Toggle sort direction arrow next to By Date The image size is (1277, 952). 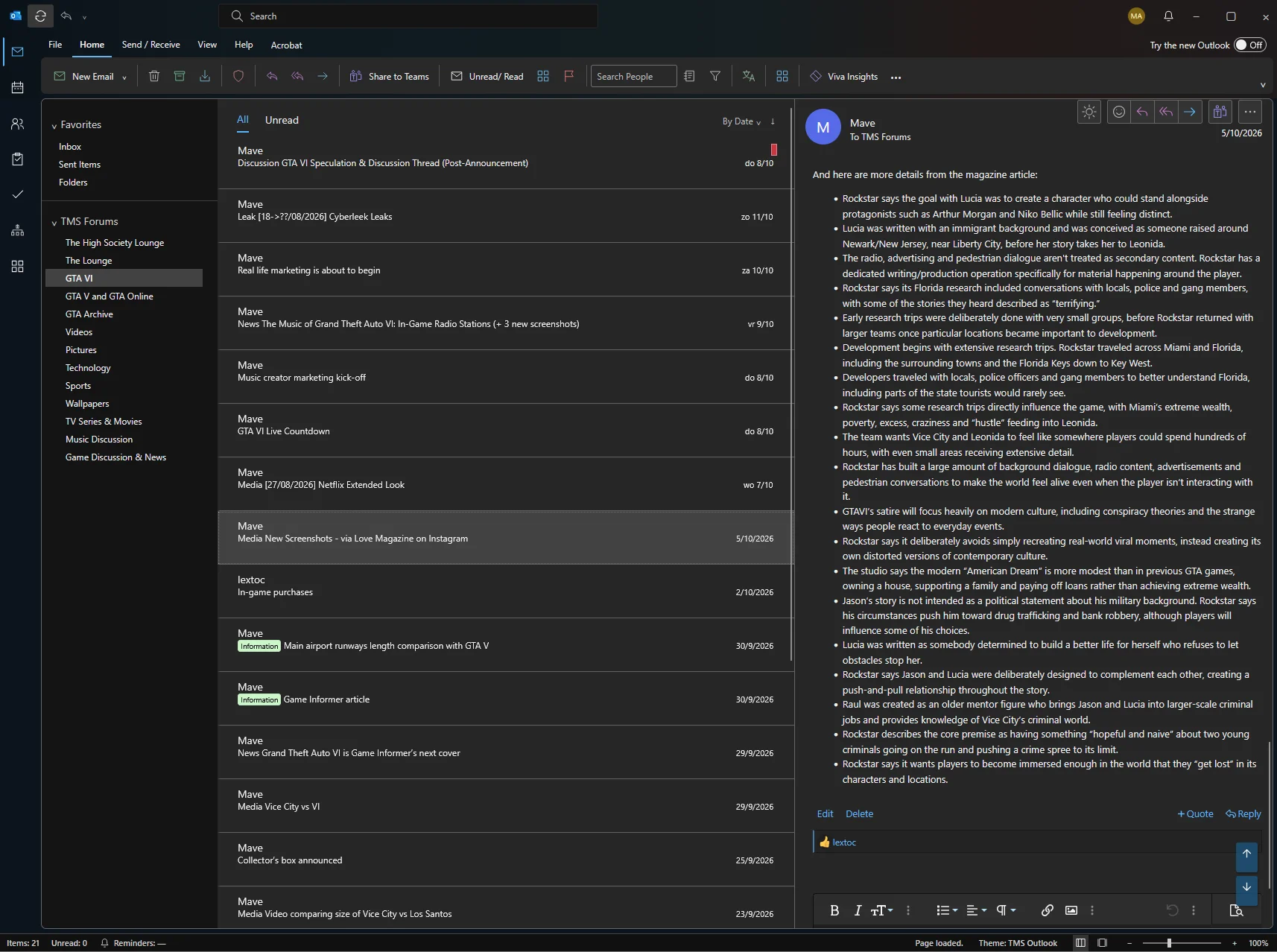773,121
